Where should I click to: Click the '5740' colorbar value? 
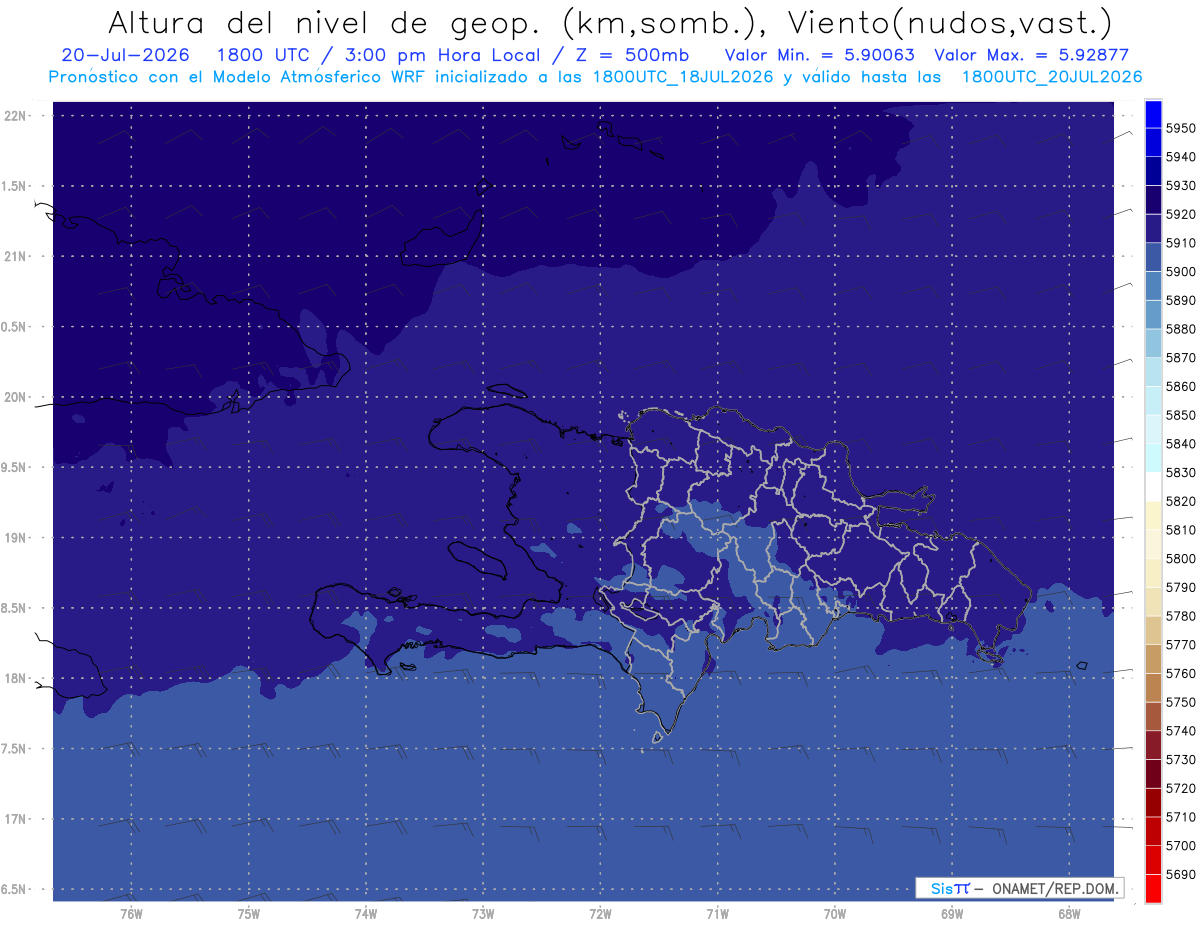1181,731
